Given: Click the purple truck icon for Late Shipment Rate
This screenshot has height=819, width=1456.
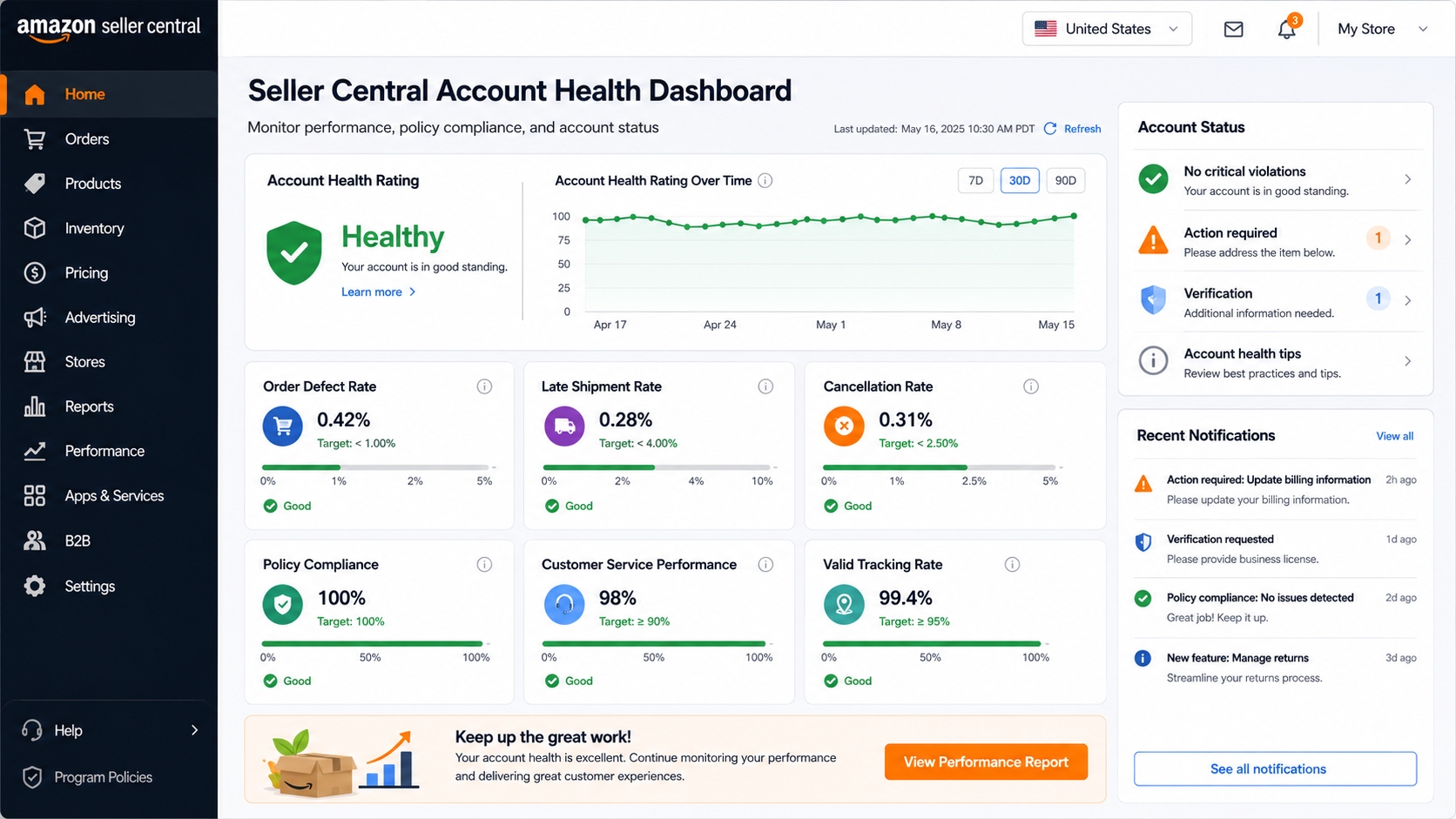Looking at the screenshot, I should 564,426.
